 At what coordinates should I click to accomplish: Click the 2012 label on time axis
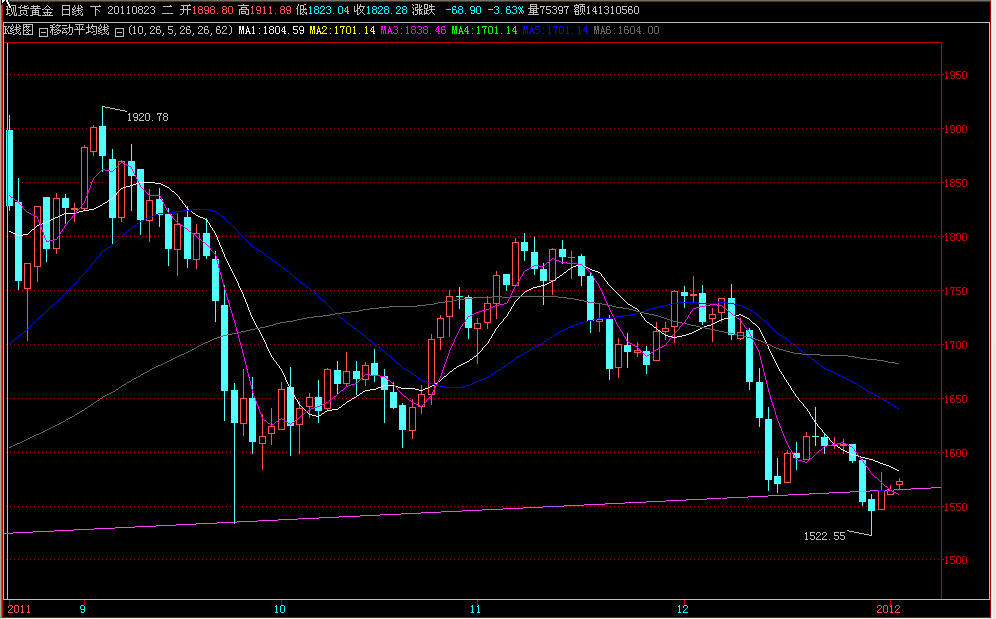(888, 609)
